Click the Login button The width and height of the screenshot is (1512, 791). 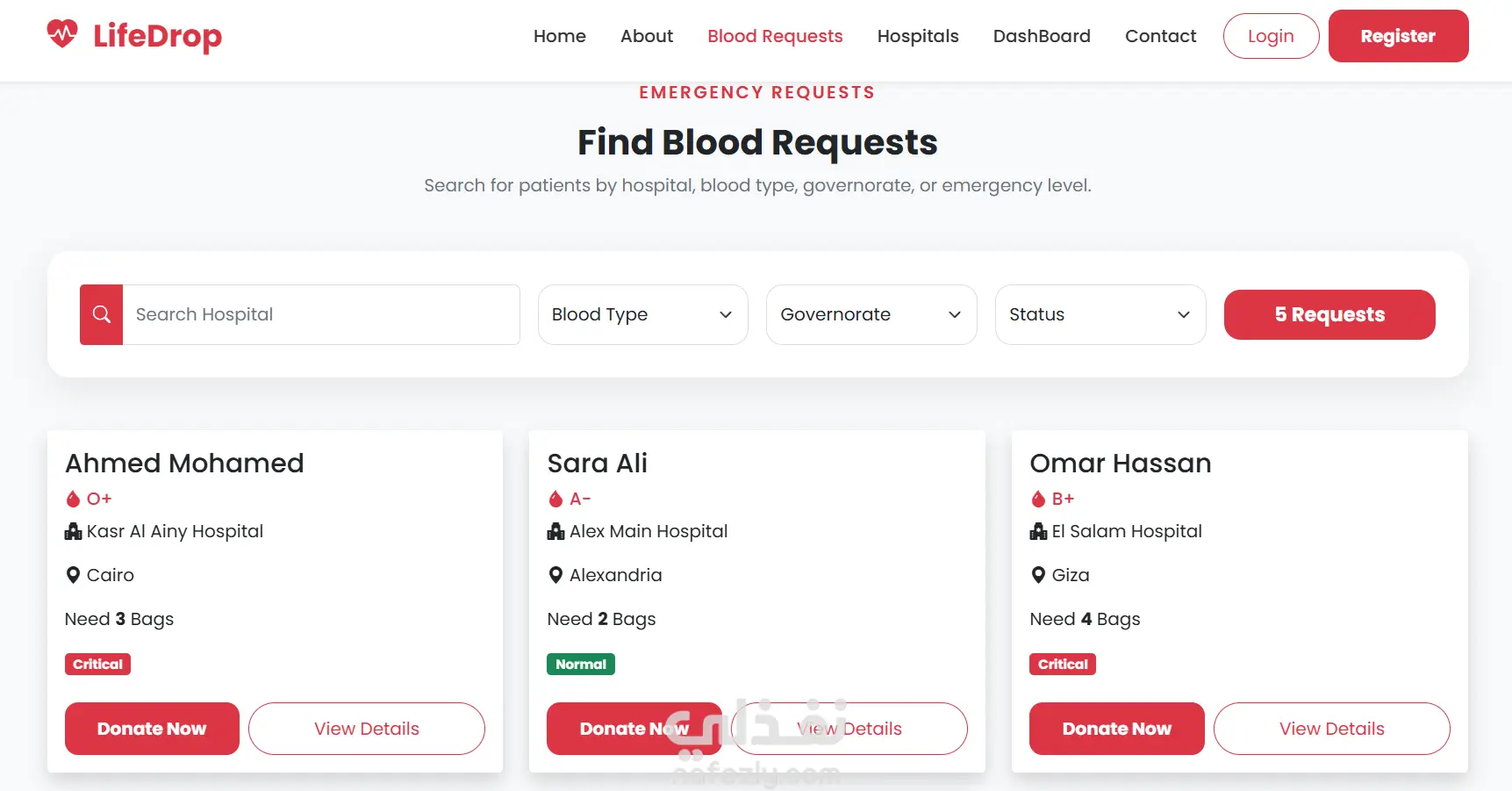click(x=1271, y=36)
